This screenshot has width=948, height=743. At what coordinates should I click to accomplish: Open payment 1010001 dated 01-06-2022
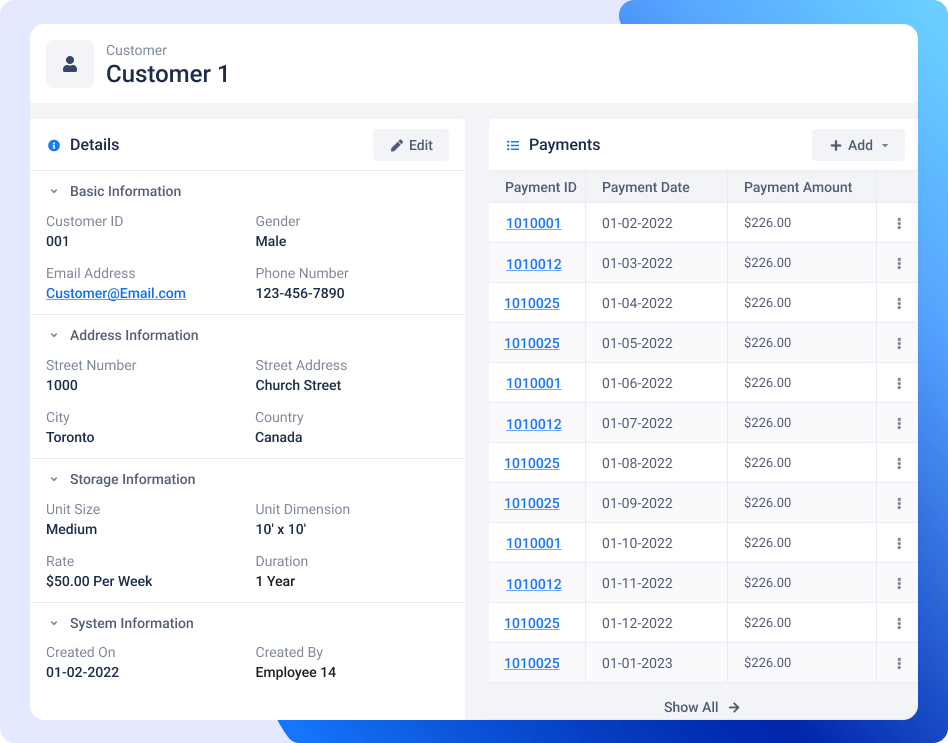[x=533, y=383]
